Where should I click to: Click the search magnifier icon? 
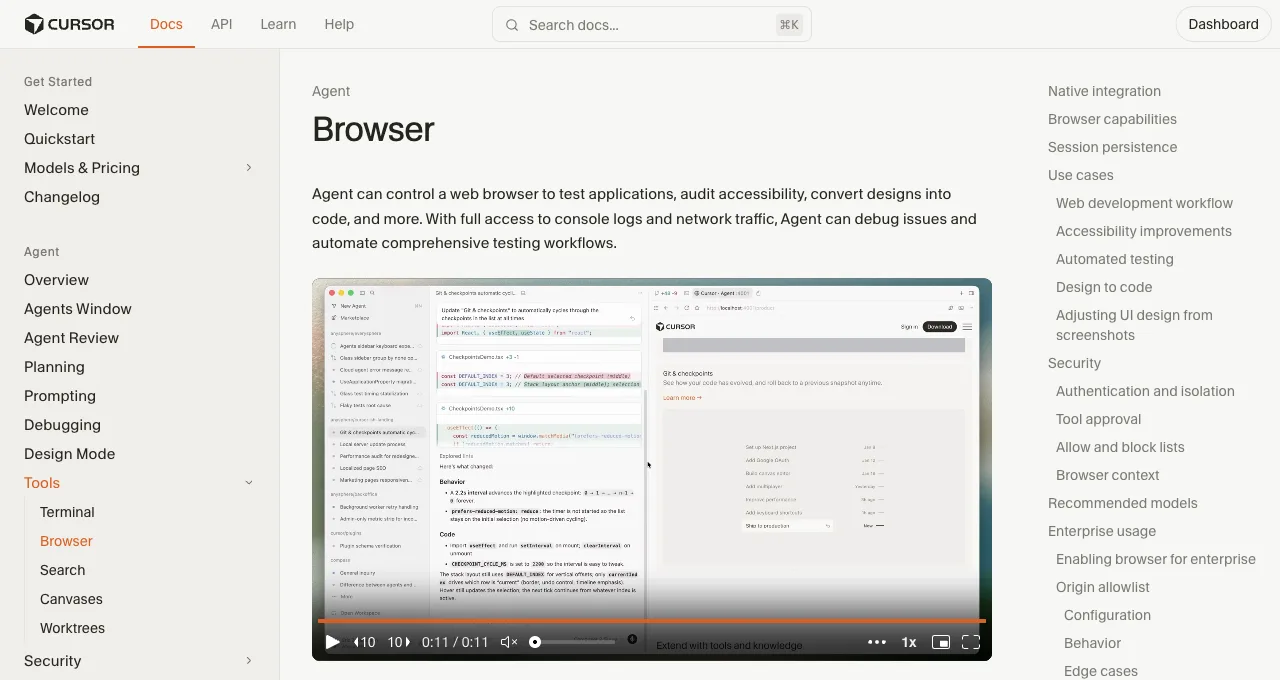(x=512, y=25)
